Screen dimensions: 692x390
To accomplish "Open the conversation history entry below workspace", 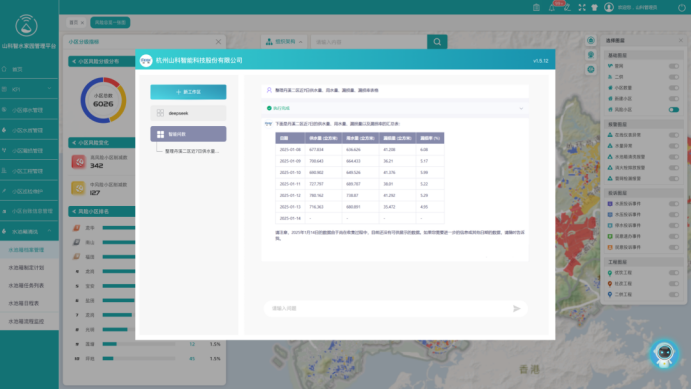I will [x=192, y=151].
